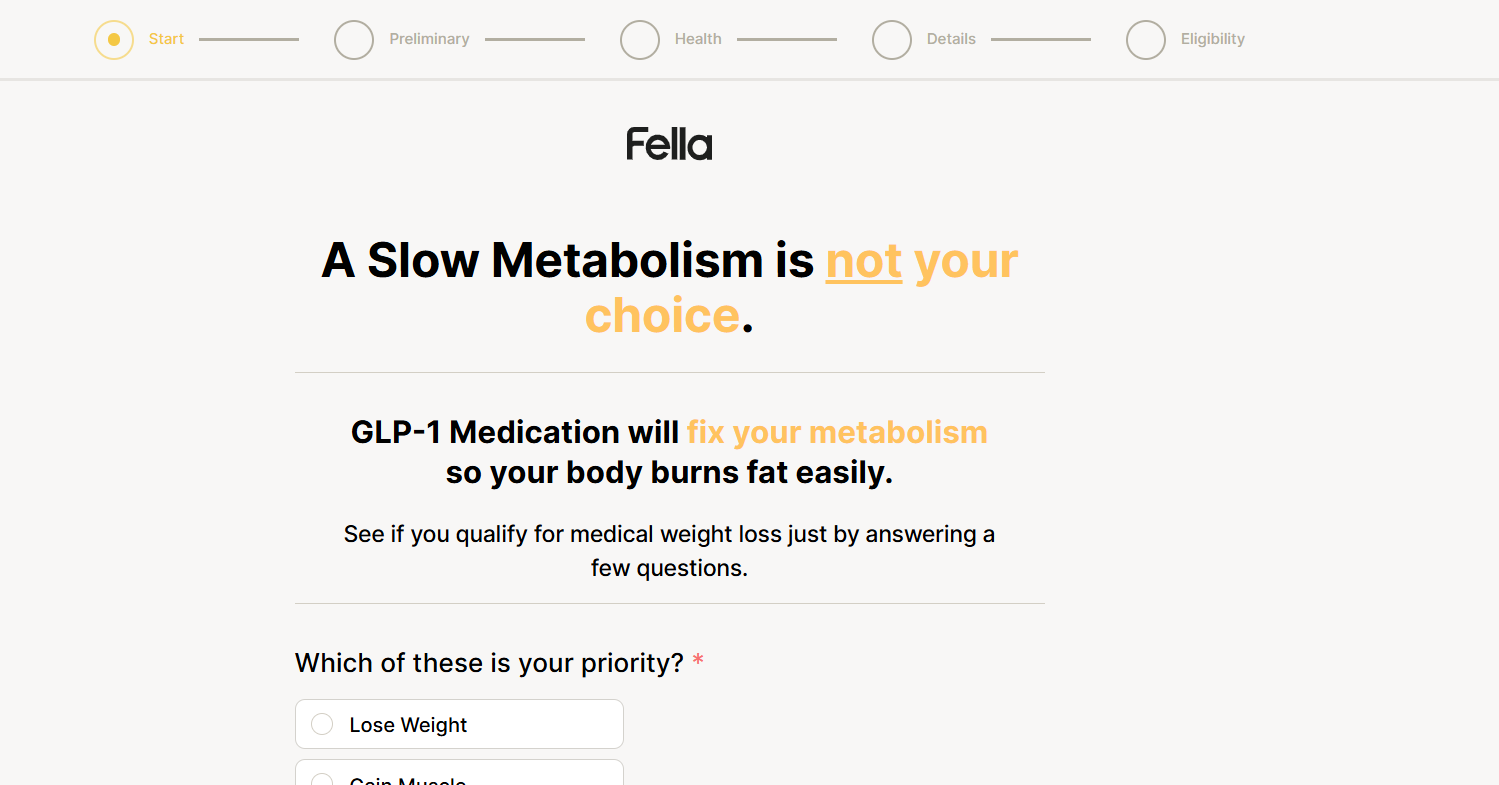
Task: Click the "See if you qualify" paragraph
Action: (669, 551)
